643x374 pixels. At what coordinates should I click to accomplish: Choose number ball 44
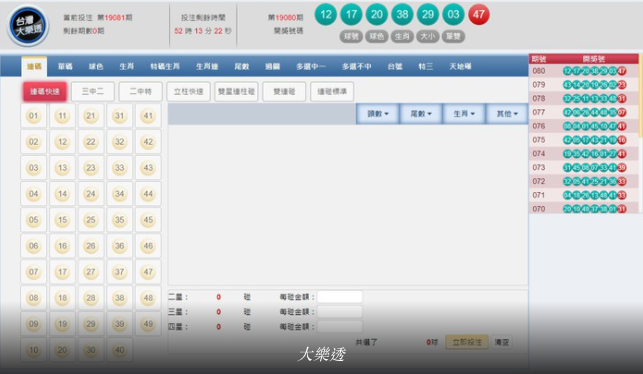click(x=148, y=194)
